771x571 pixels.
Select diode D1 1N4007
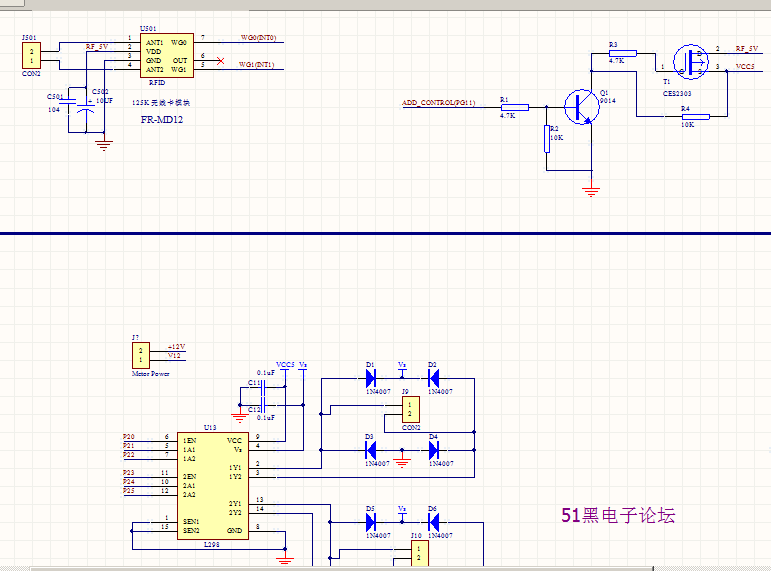pyautogui.click(x=371, y=378)
